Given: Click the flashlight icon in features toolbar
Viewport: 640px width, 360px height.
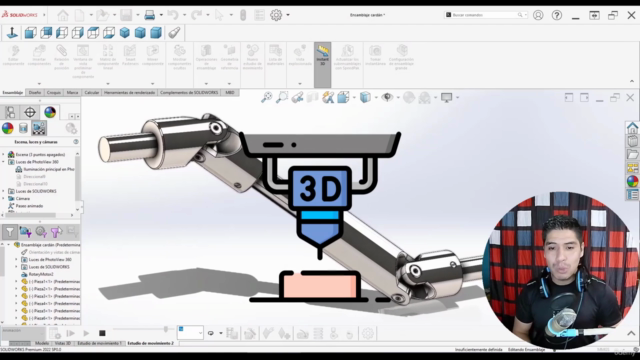Looking at the screenshot, I should (174, 33).
